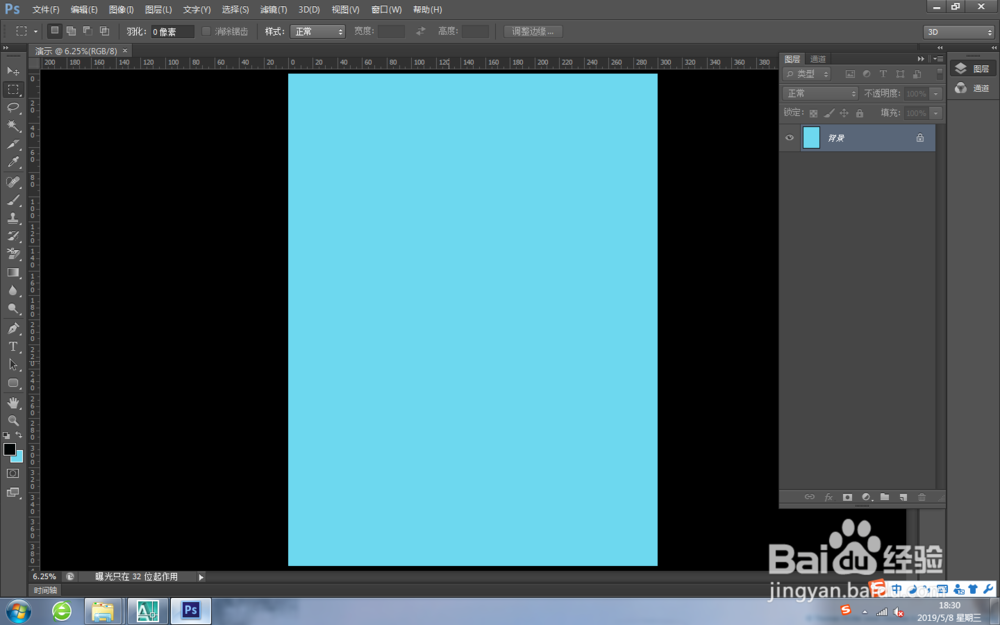This screenshot has height=625, width=1000.
Task: Open File Explorer from the taskbar
Action: (x=103, y=611)
